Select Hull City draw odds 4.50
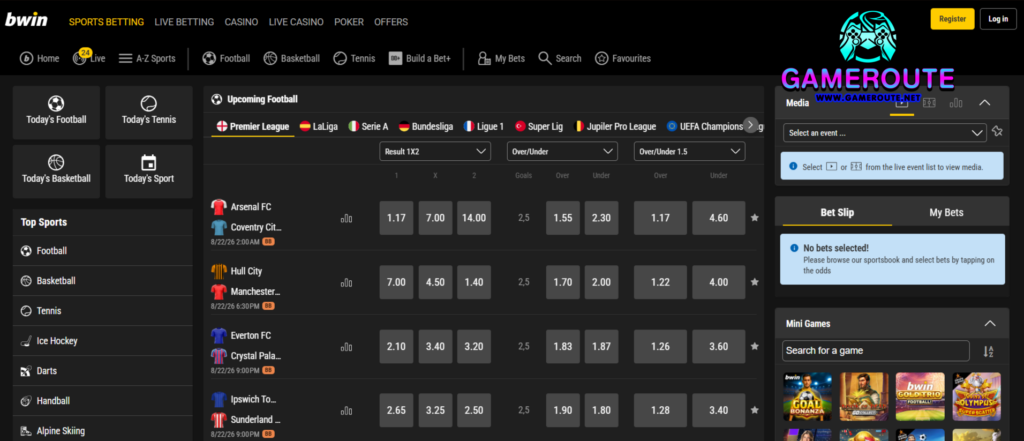1024x441 pixels. pos(436,282)
